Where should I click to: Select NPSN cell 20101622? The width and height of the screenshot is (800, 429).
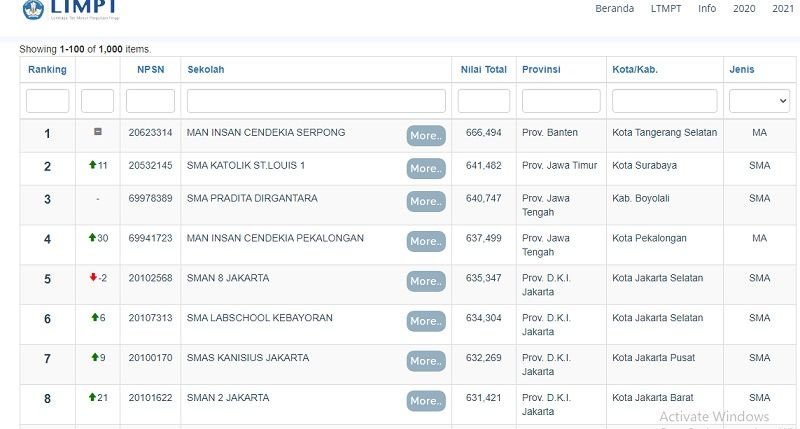point(151,397)
